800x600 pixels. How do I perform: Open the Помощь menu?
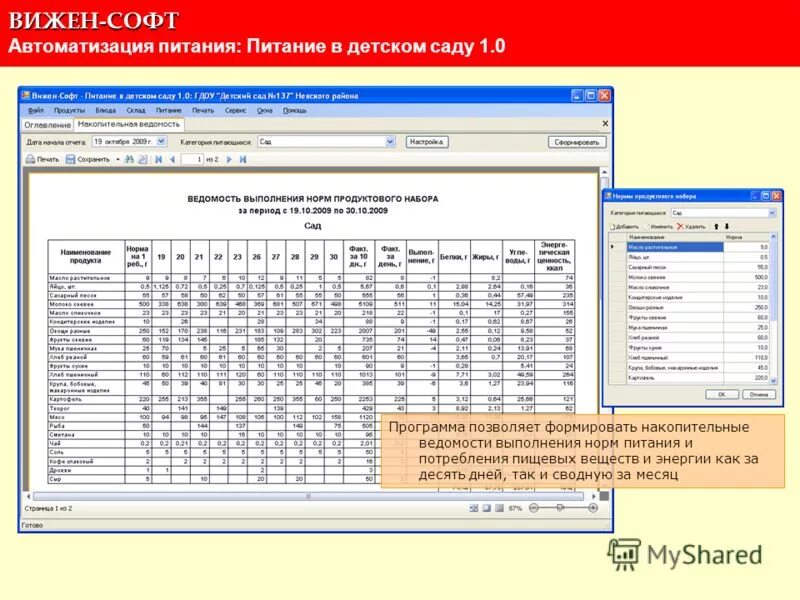(x=295, y=110)
